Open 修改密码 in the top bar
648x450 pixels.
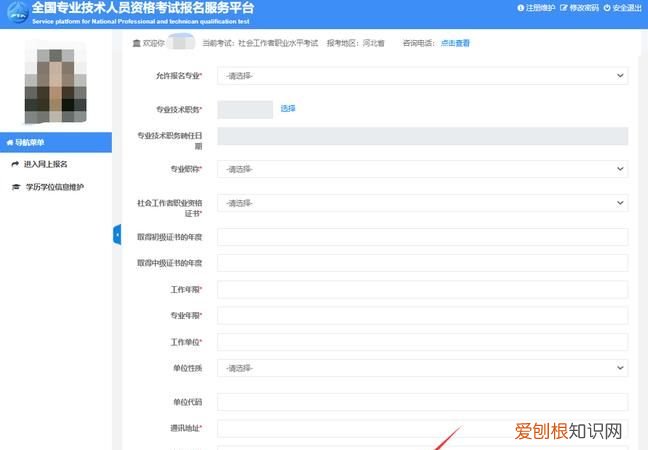584,8
